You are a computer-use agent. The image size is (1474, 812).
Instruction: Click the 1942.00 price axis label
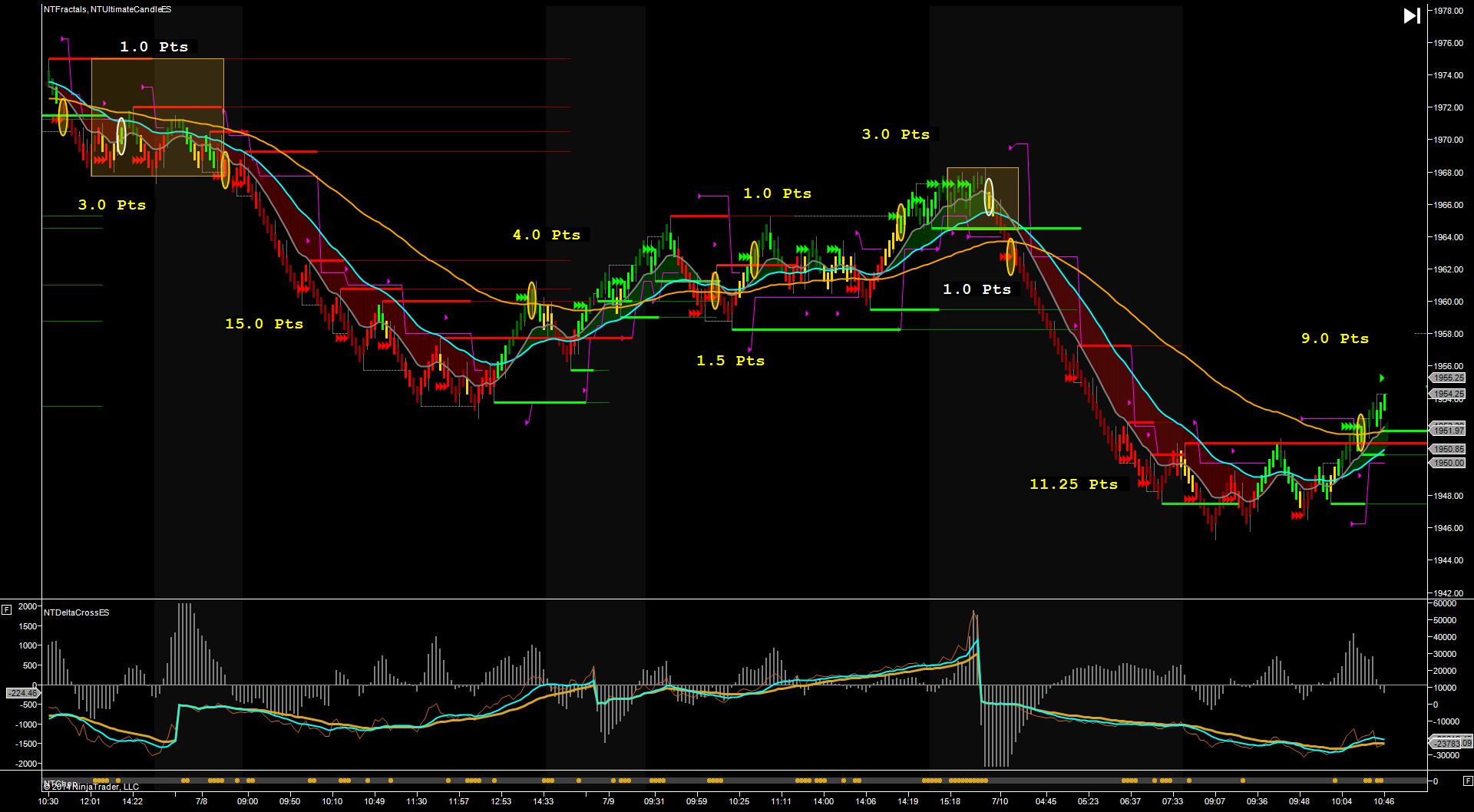(x=1449, y=592)
